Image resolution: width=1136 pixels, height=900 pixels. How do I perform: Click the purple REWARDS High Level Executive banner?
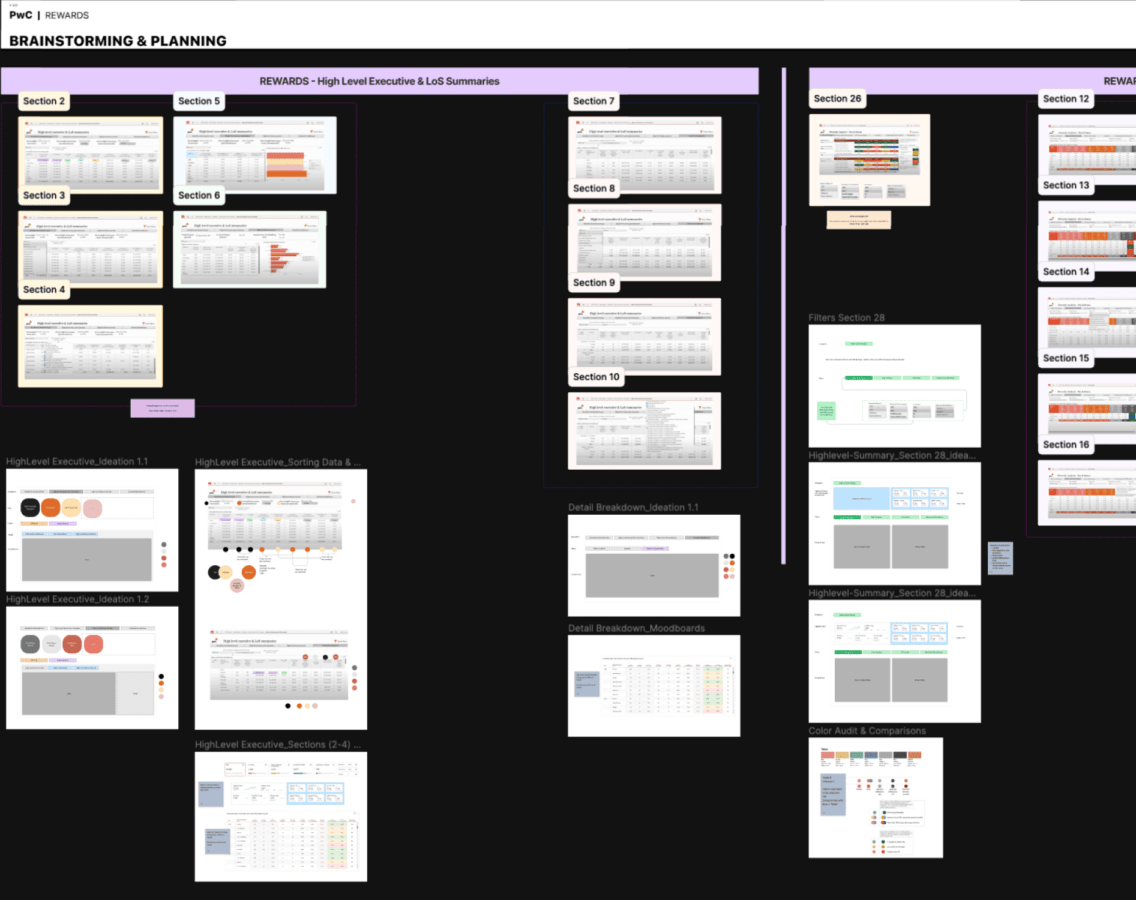[379, 81]
